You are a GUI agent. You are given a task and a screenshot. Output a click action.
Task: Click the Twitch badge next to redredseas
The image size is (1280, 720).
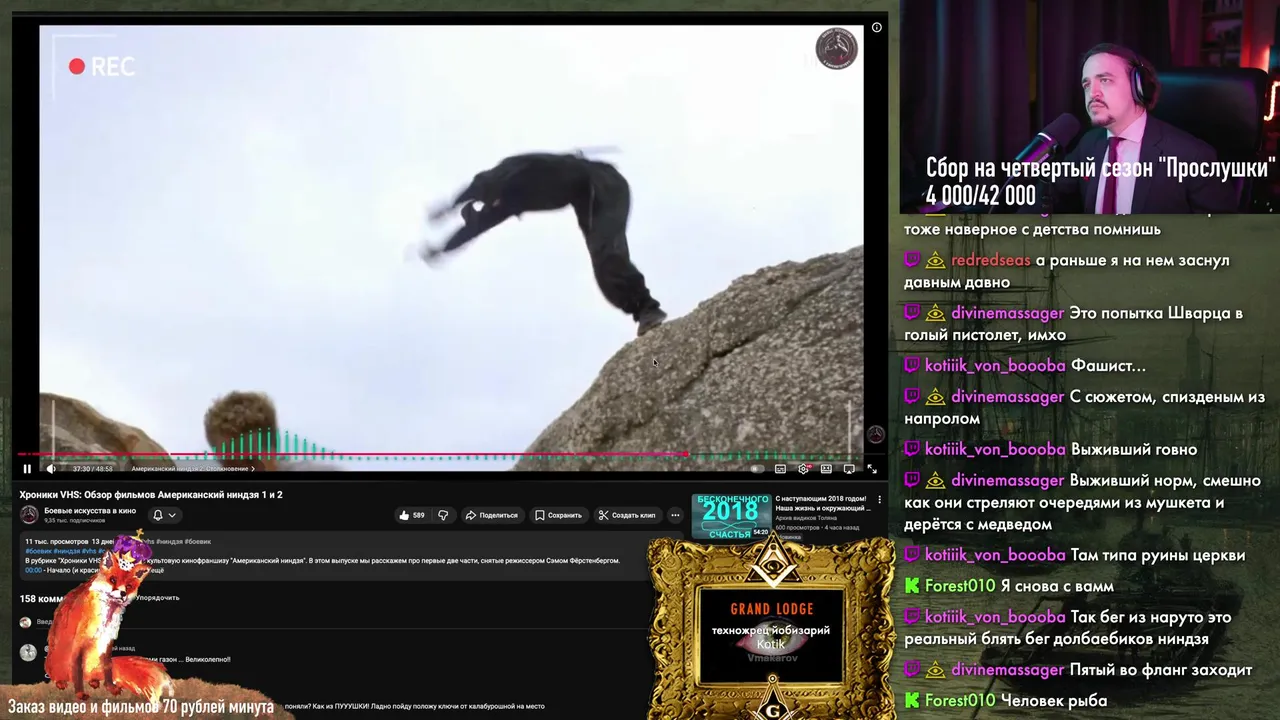coord(912,260)
